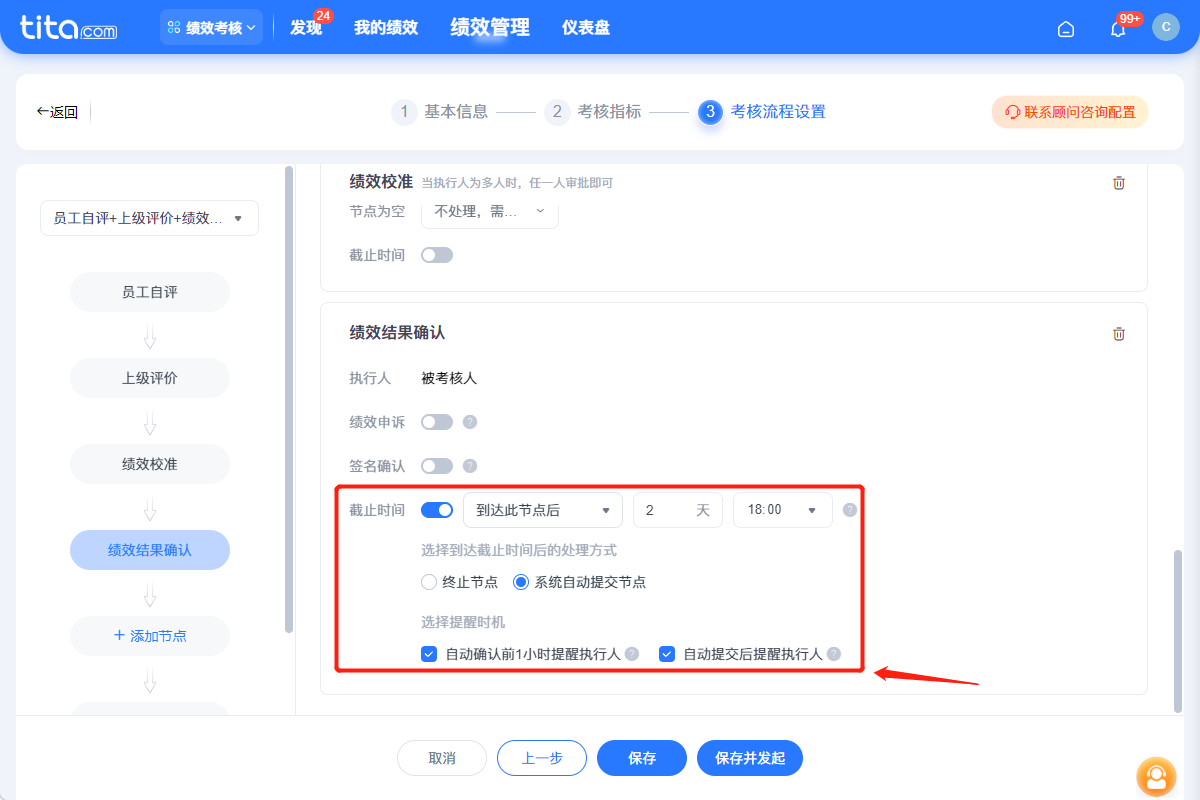Click the floating customer service icon

(1156, 777)
